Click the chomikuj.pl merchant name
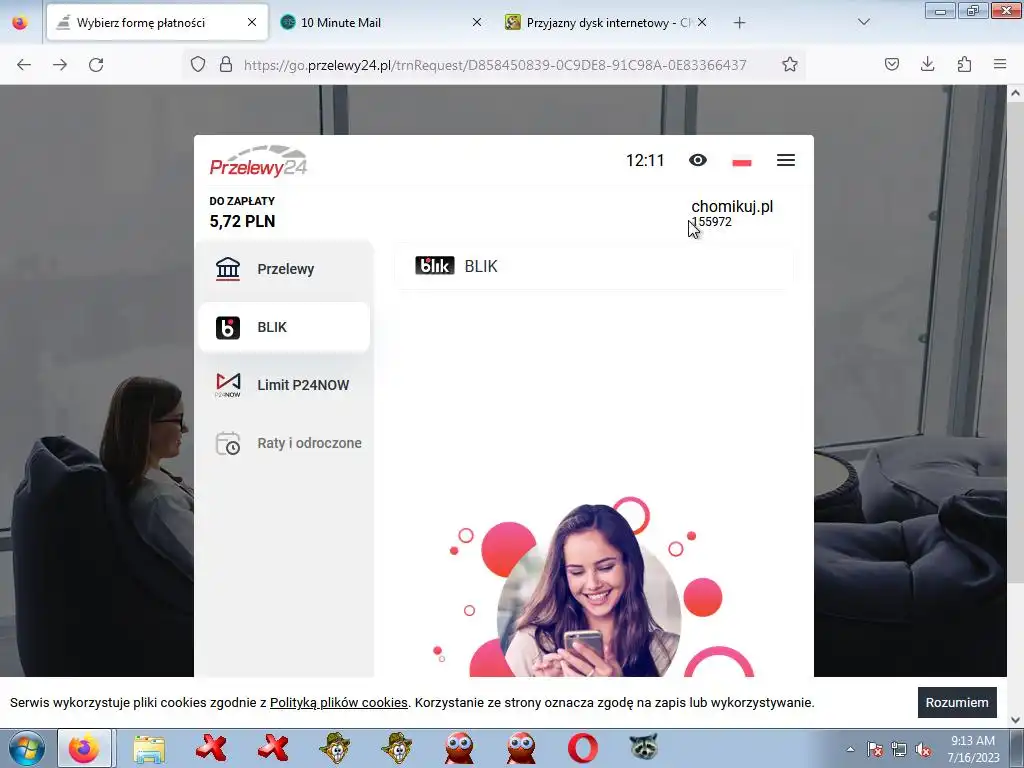 pos(732,206)
